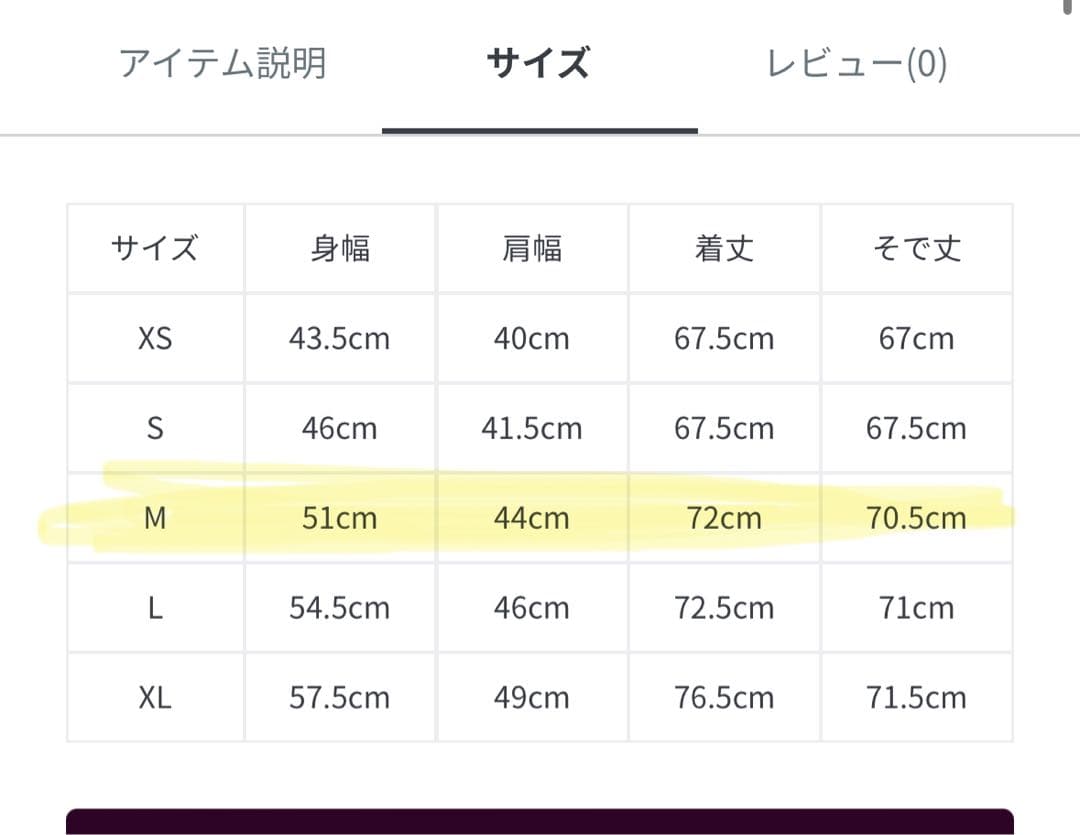Image resolution: width=1080 pixels, height=835 pixels.
Task: Click the 肩幅 column header
Action: [531, 248]
